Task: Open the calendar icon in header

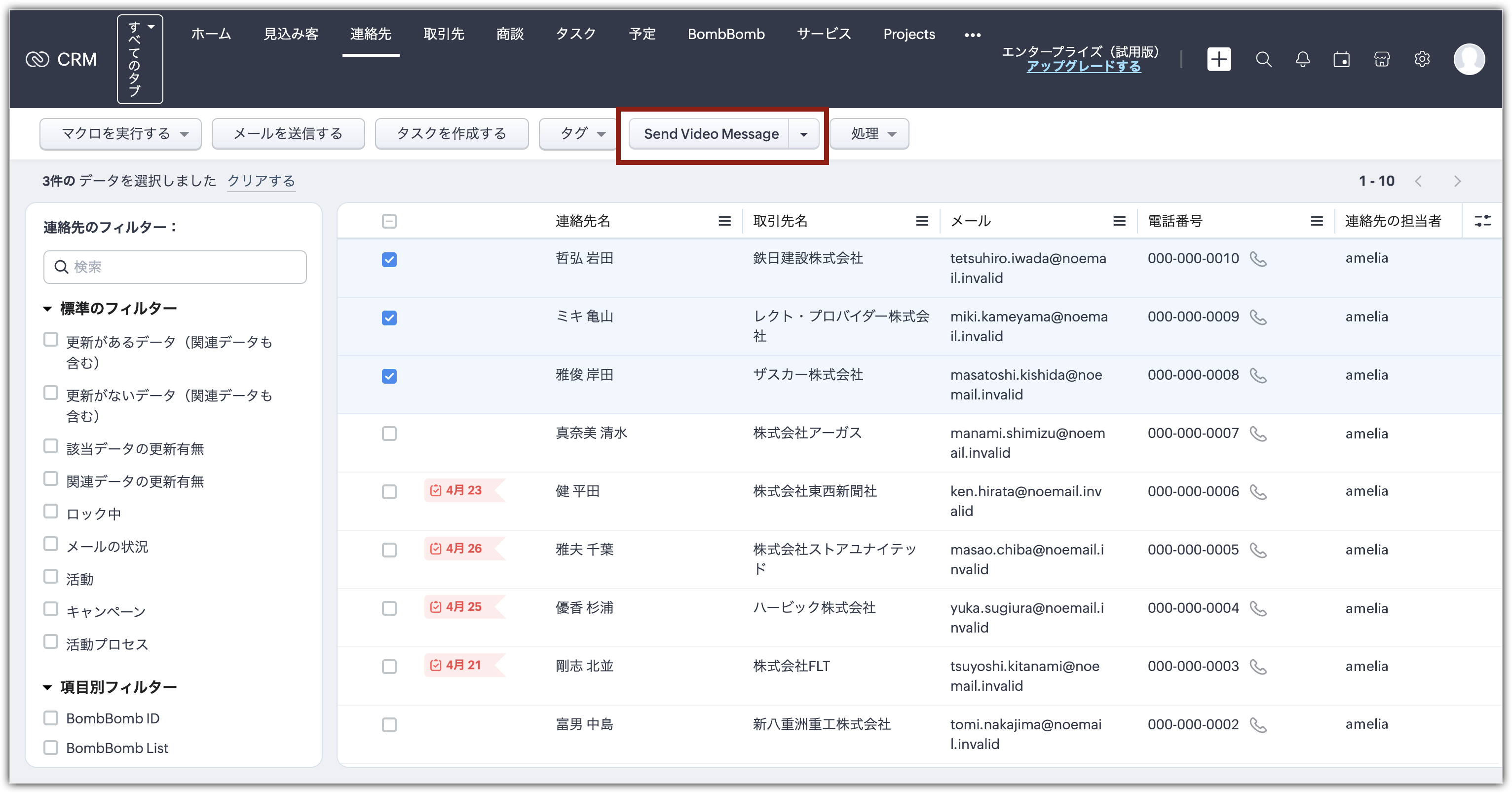Action: click(x=1341, y=59)
